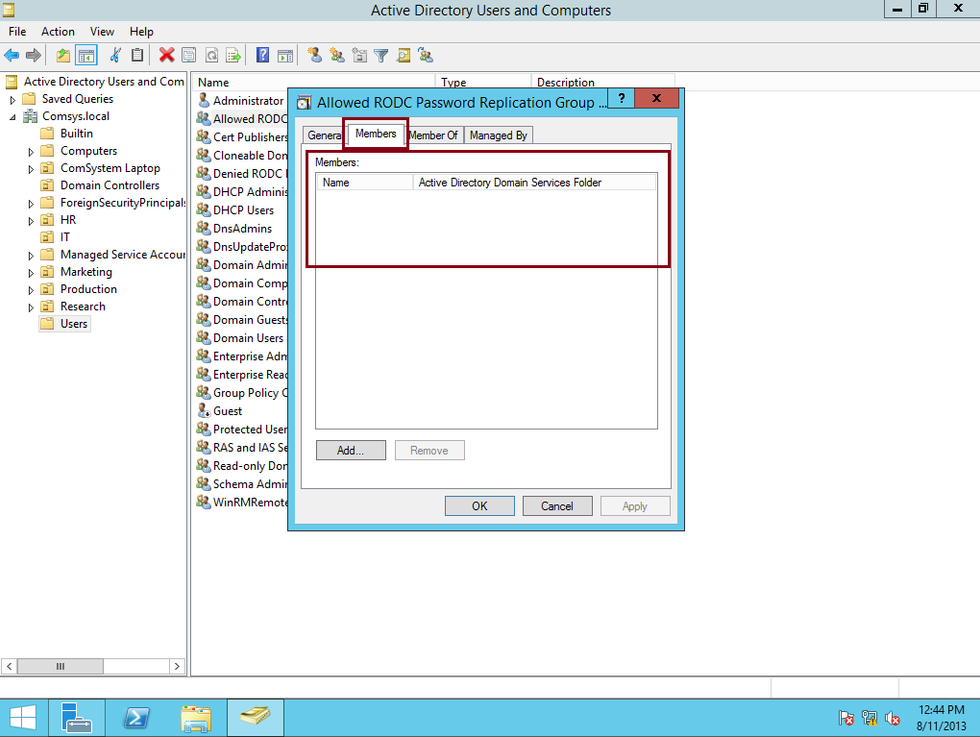Click OK in the properties dialog
The width and height of the screenshot is (980, 737).
coord(479,506)
